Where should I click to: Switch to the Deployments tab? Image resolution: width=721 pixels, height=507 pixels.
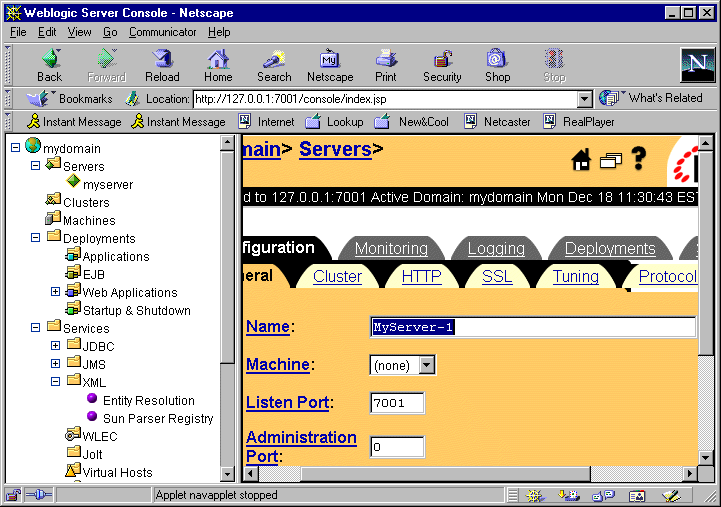(610, 249)
